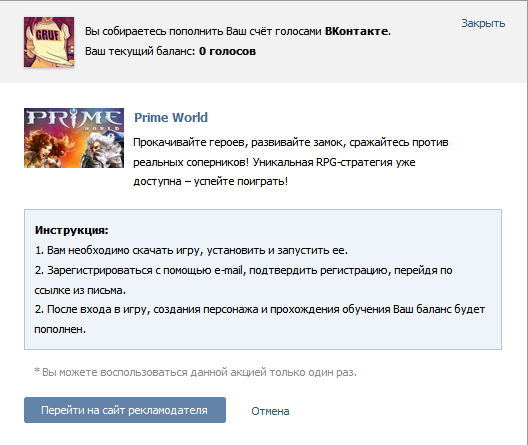This screenshot has height=445, width=528.
Task: Click Перейти на сайт рекламодателя button
Action: pyautogui.click(x=125, y=410)
